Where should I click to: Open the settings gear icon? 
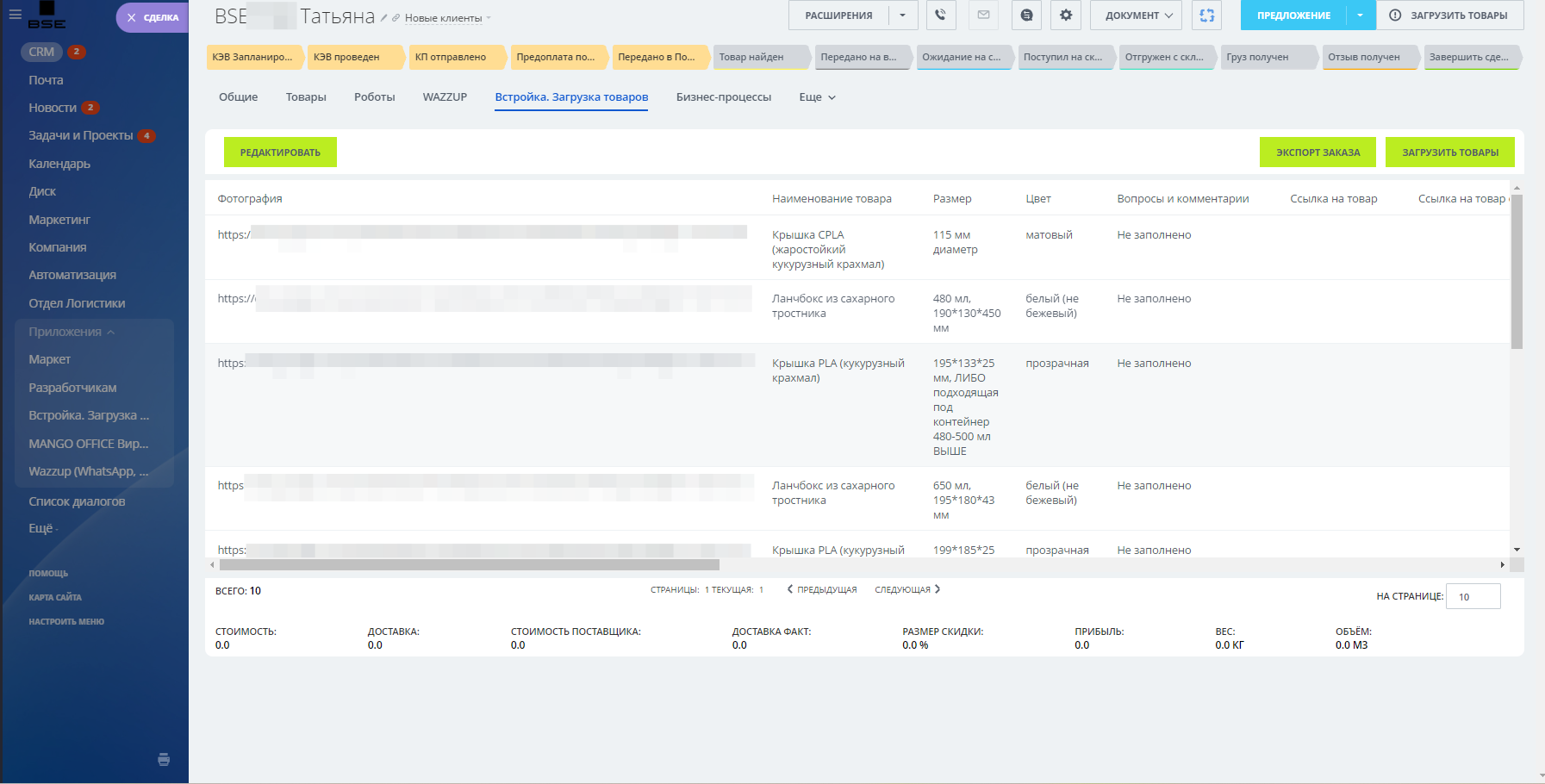(x=1066, y=16)
